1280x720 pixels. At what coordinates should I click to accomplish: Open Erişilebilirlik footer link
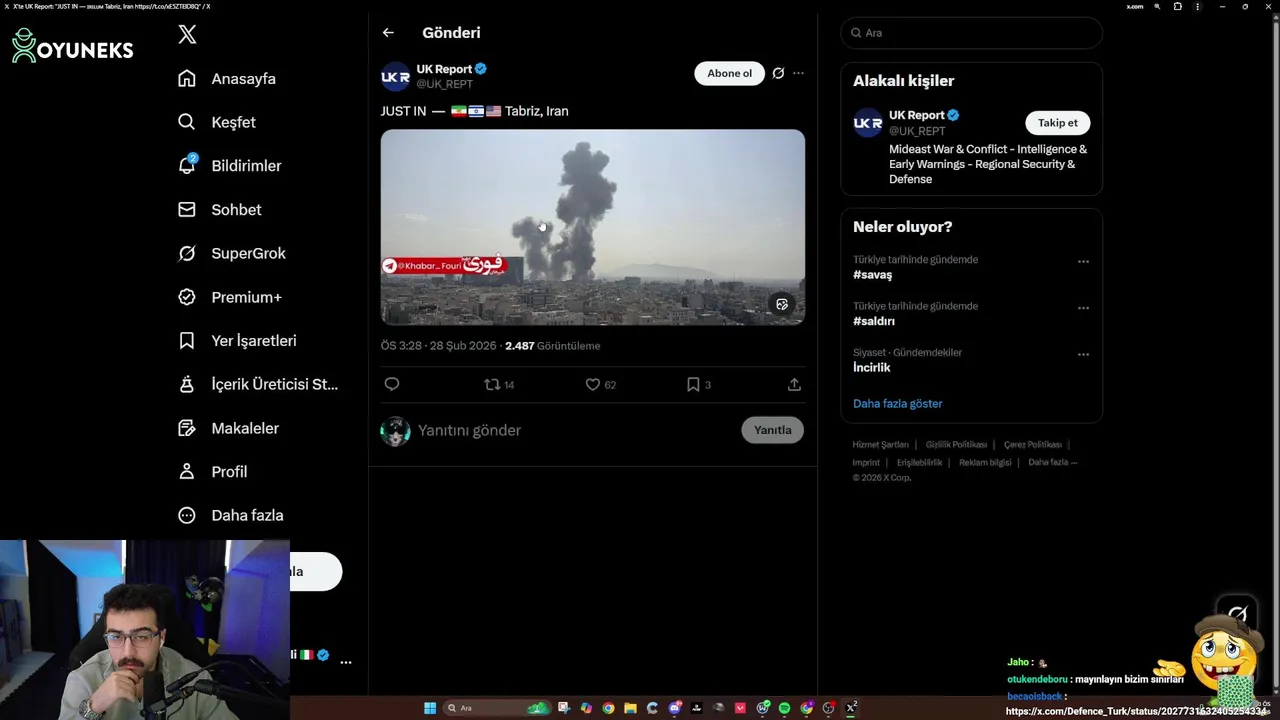919,463
